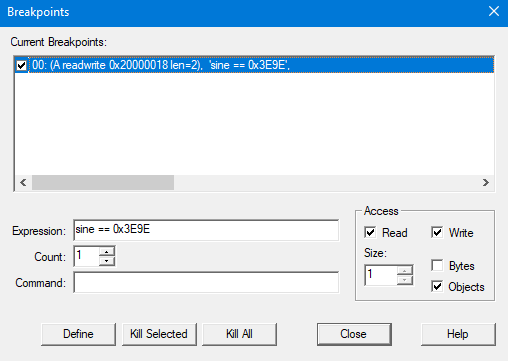Image resolution: width=508 pixels, height=361 pixels.
Task: Click the list's right scroll arrow
Action: click(x=486, y=182)
